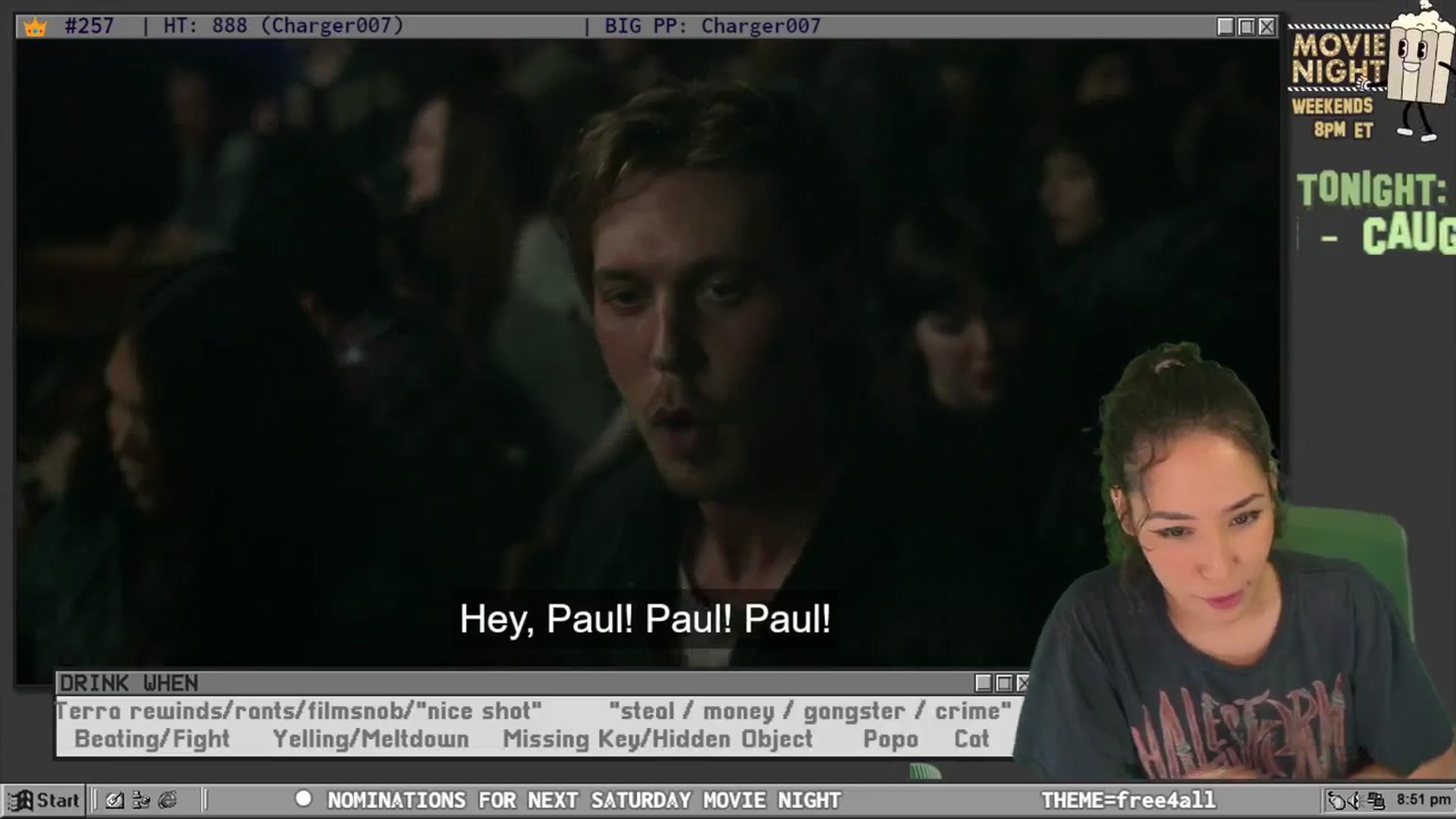Viewport: 1456px width, 819px height.
Task: Click "NOMINATIONS FOR NEXT SATURDAY MOVIE NIGHT" ticker
Action: (x=584, y=800)
